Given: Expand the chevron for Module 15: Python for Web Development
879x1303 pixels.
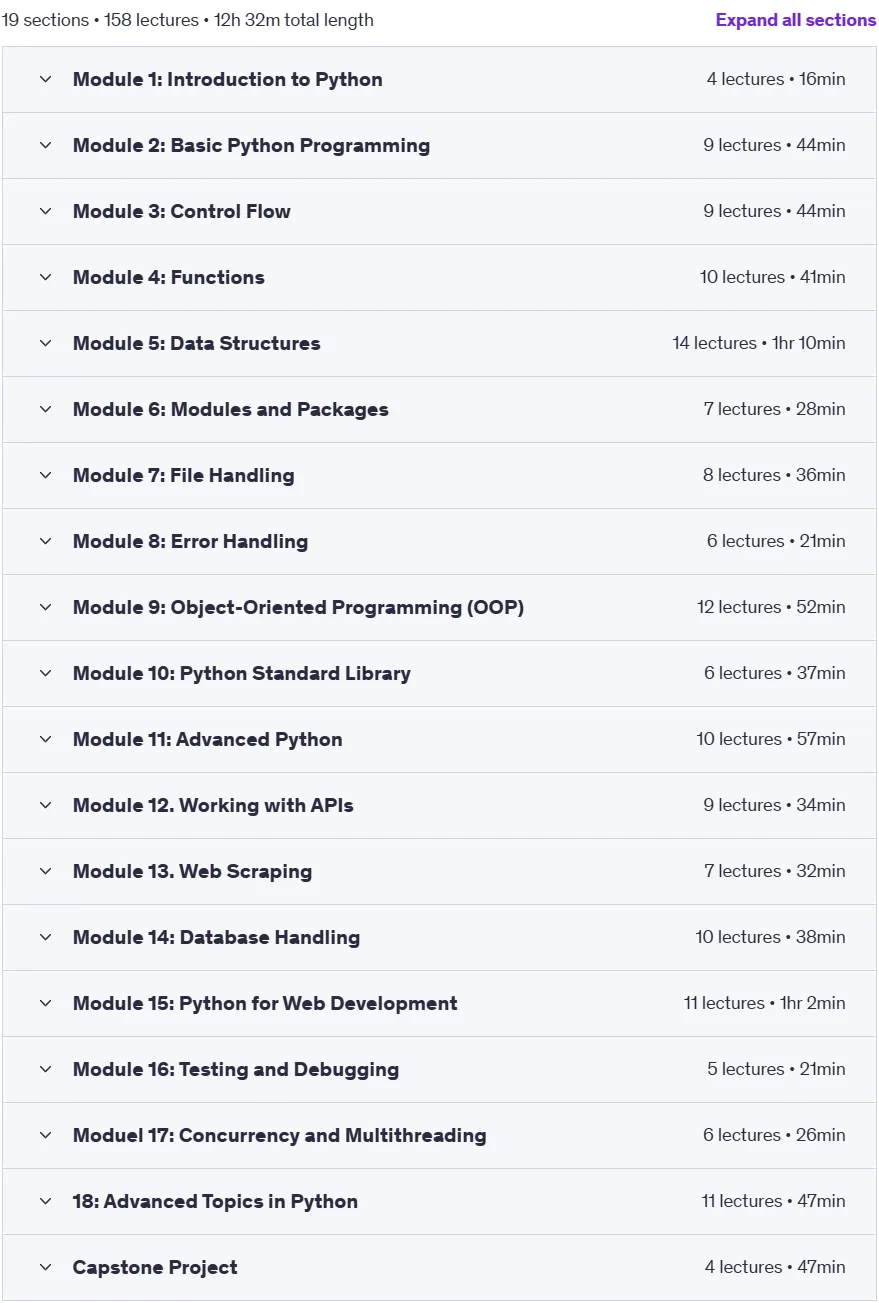Looking at the screenshot, I should 45,1003.
